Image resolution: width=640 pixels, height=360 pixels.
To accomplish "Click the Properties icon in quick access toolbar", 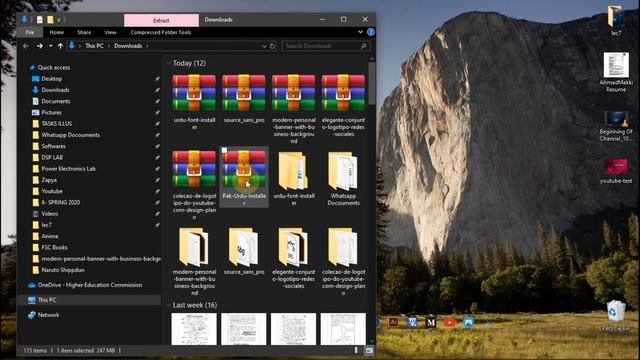I will tap(40, 20).
